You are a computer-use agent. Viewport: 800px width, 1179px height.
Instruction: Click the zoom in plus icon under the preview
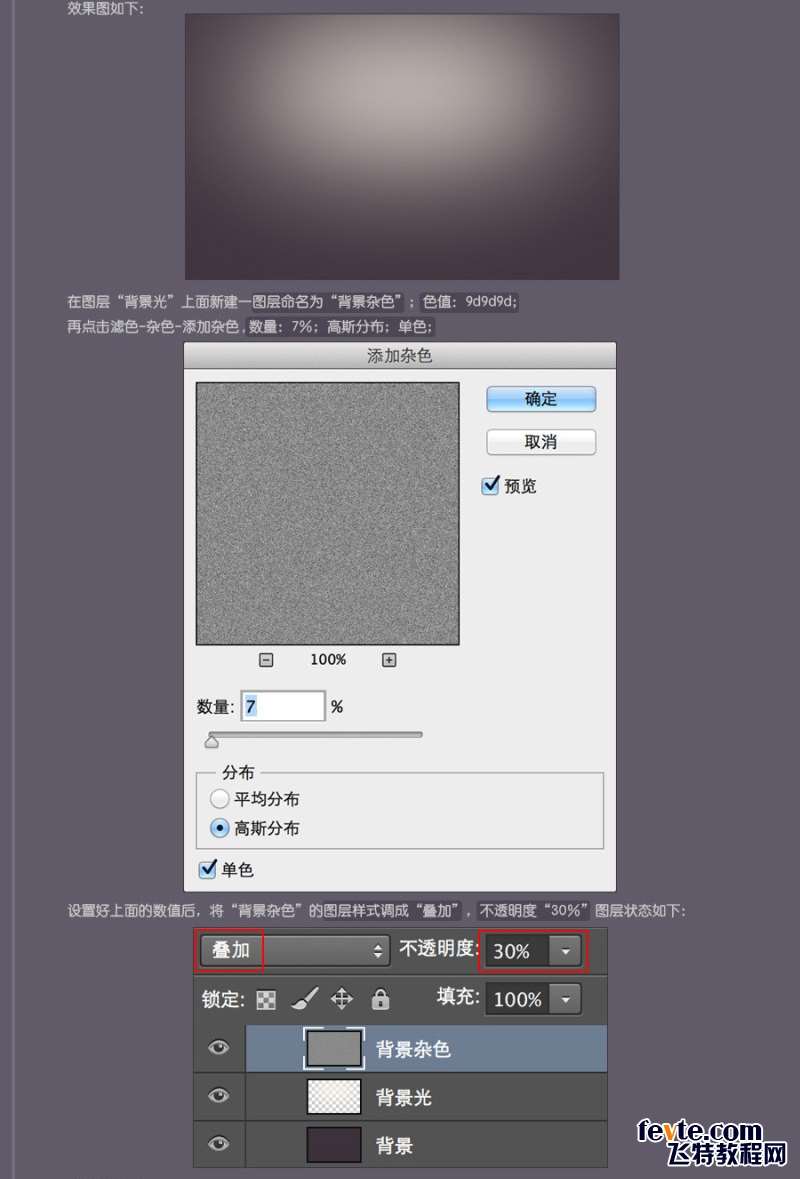tap(389, 660)
